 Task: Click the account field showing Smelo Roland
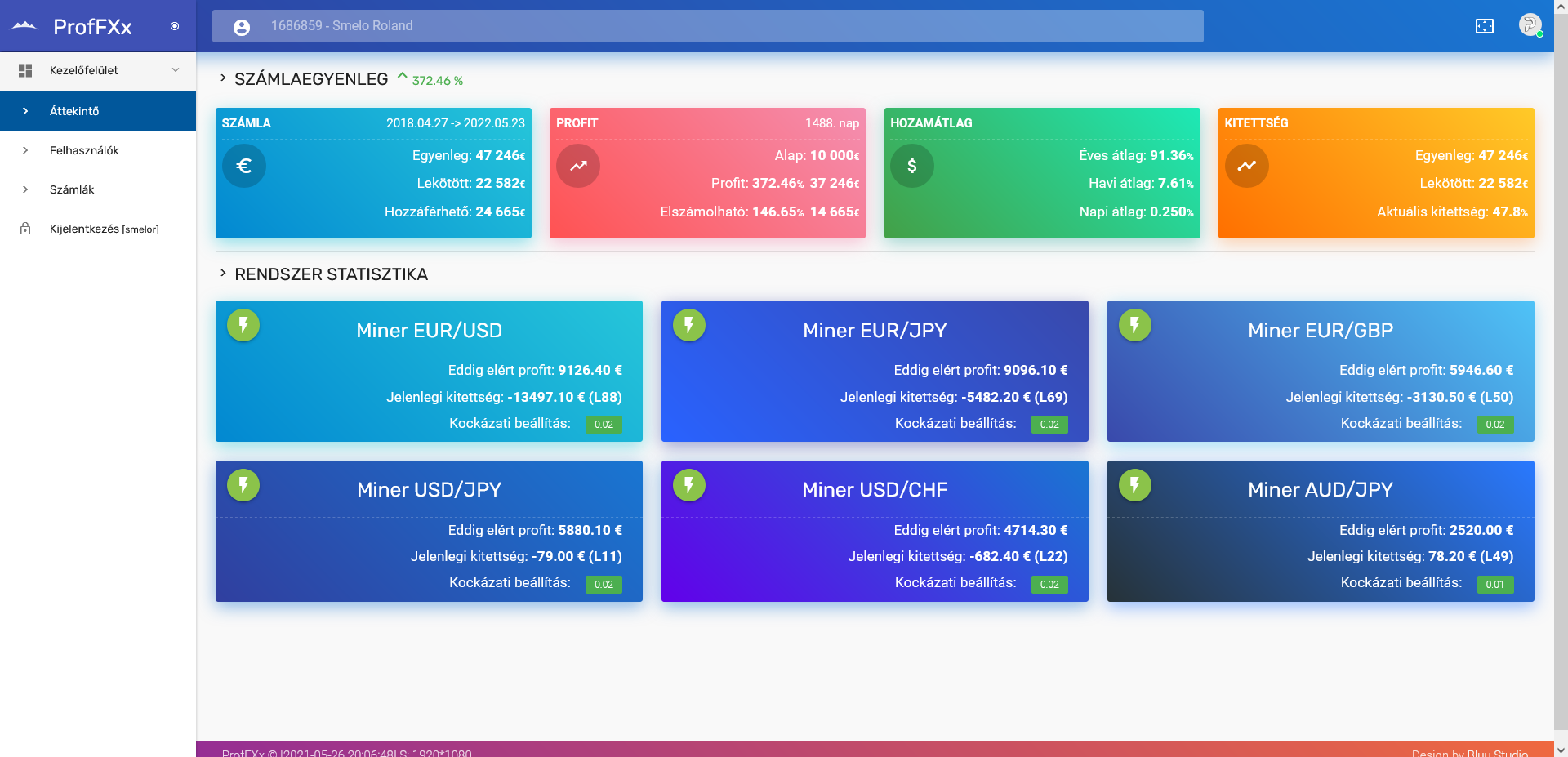[x=707, y=26]
